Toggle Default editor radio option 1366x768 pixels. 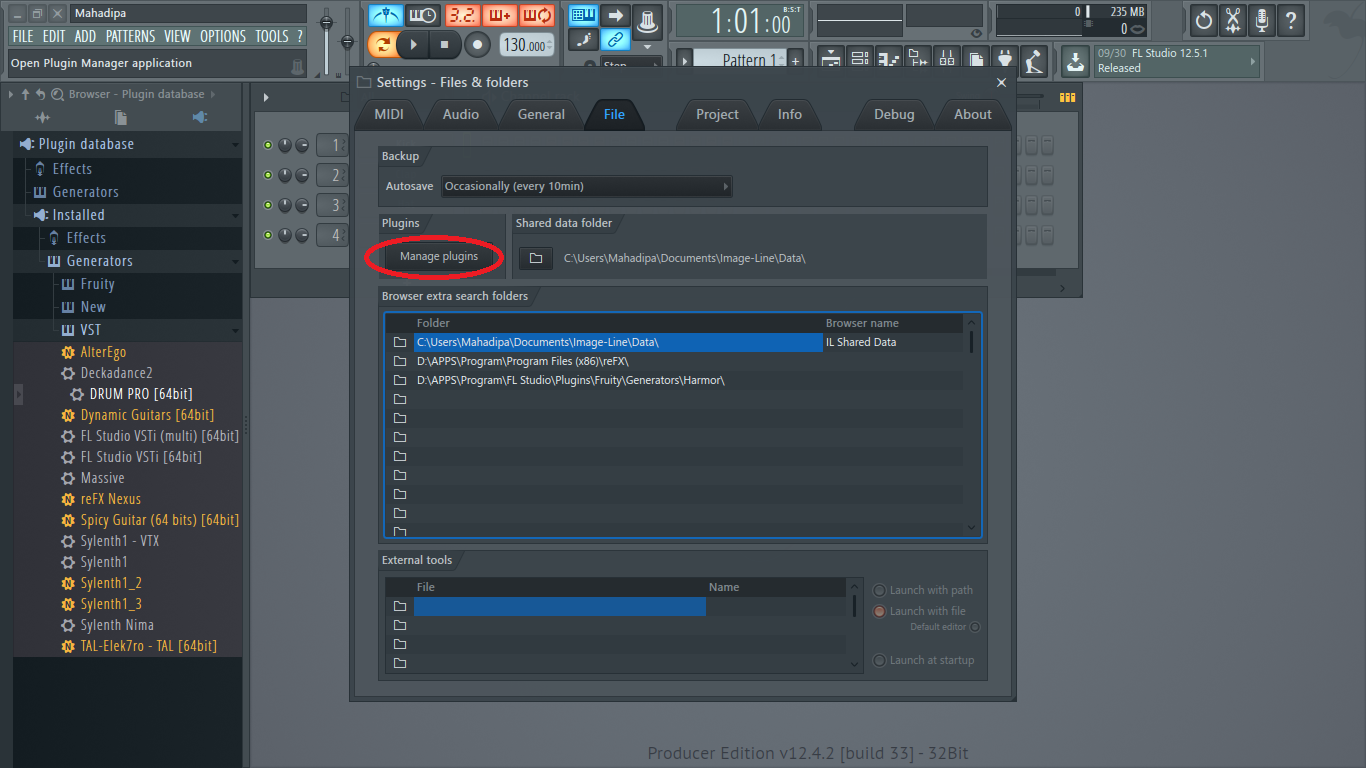[x=975, y=627]
